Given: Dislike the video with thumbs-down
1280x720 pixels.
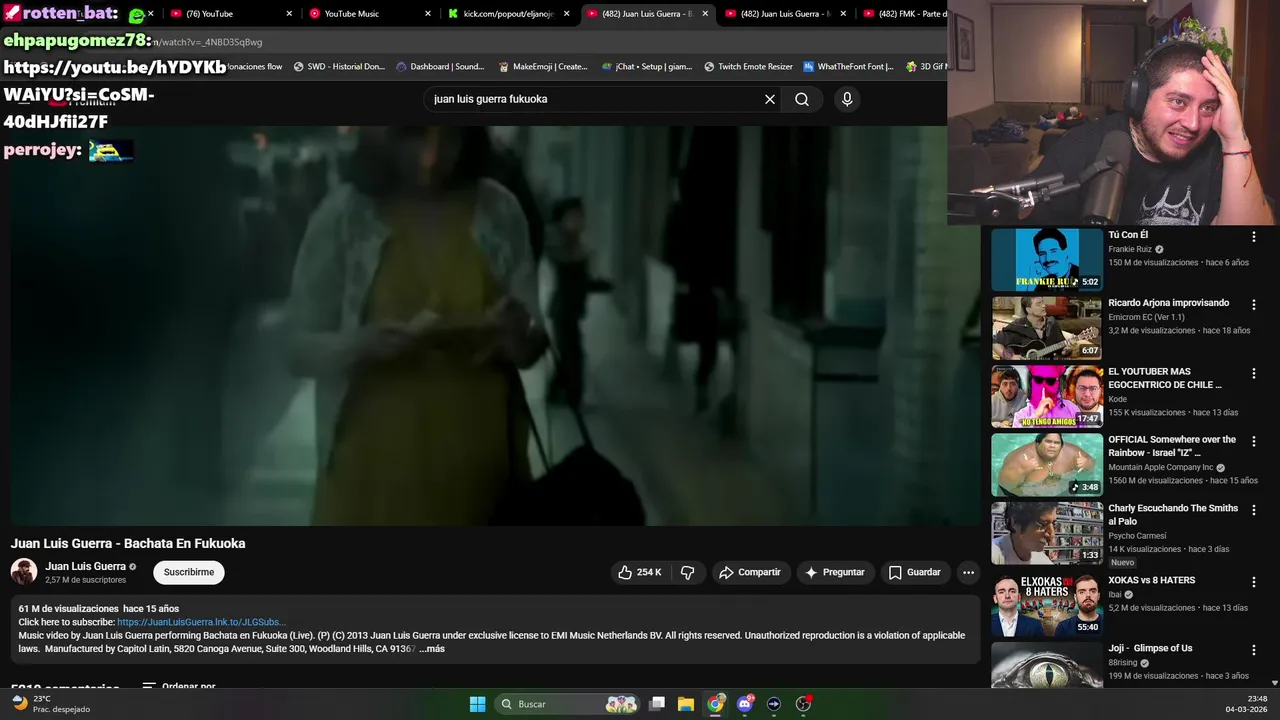Looking at the screenshot, I should tap(687, 572).
